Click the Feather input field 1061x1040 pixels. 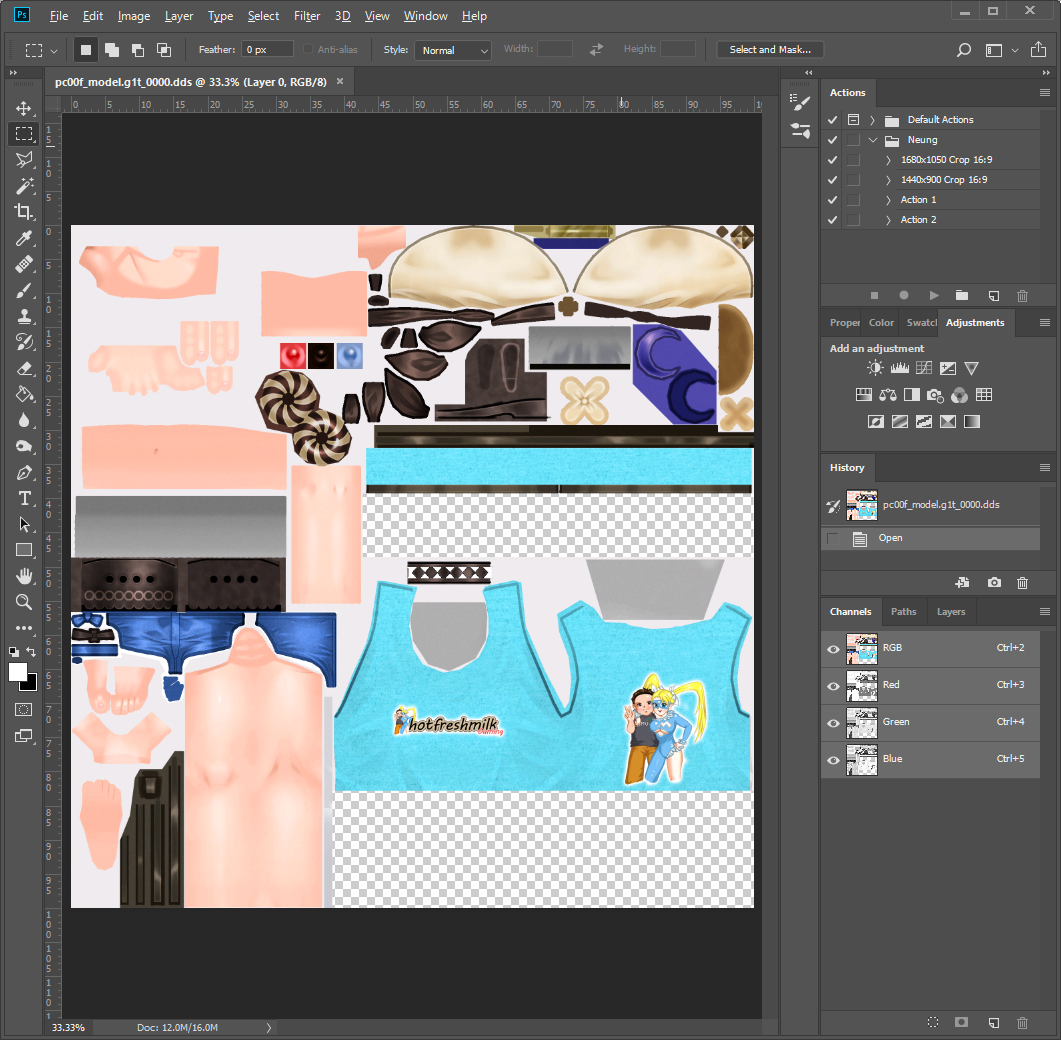pyautogui.click(x=267, y=49)
